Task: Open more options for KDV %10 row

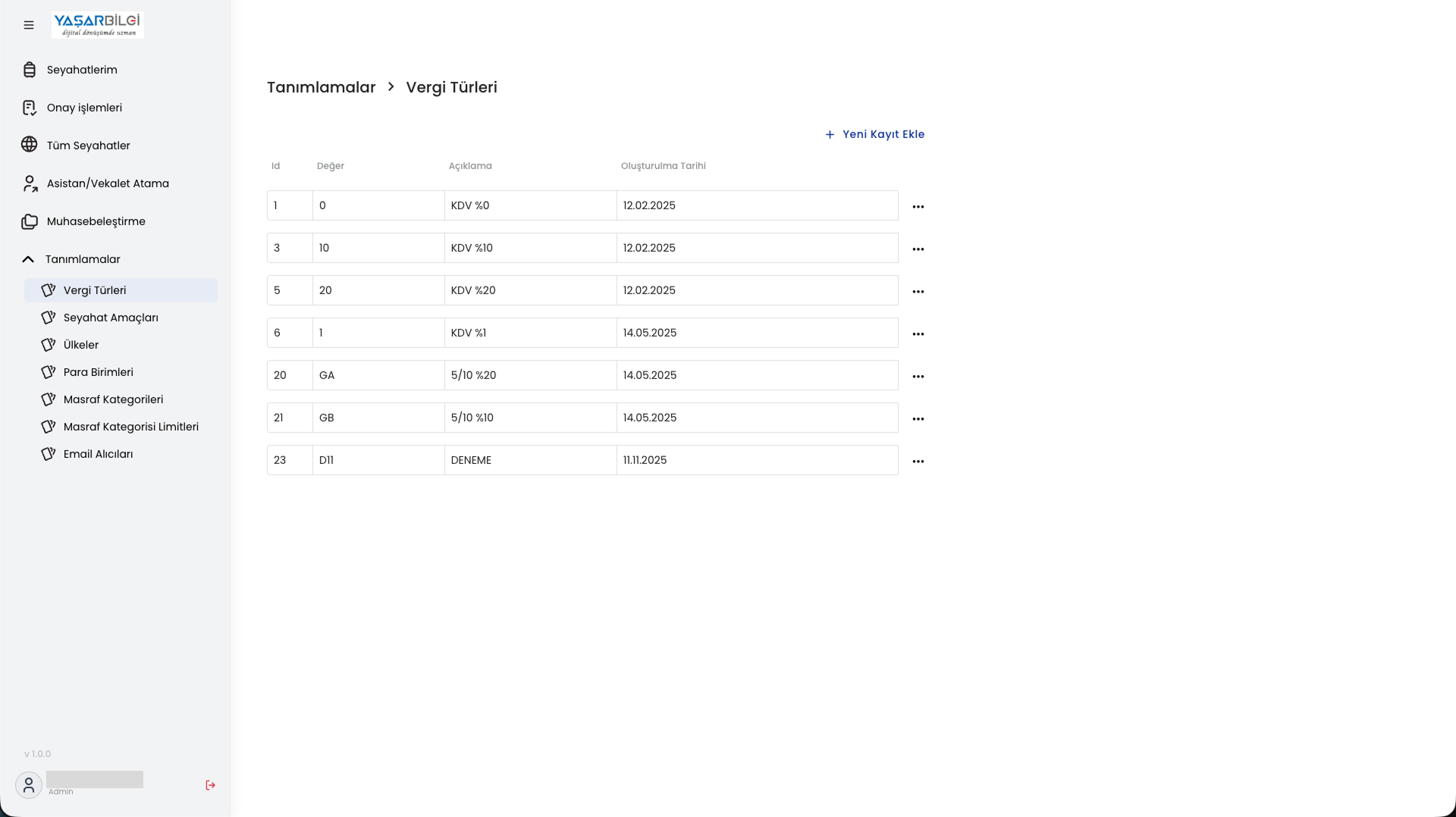Action: pyautogui.click(x=918, y=249)
